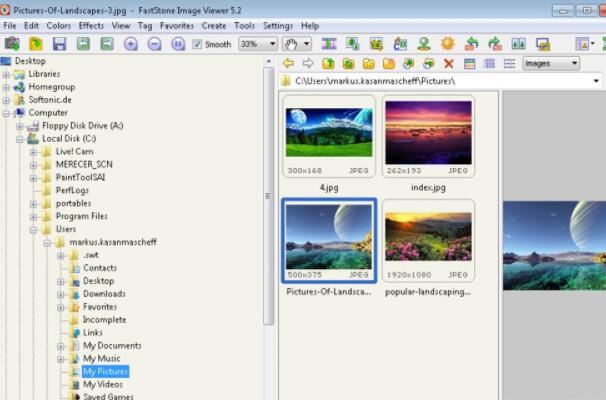Open the compare images icon

pyautogui.click(x=518, y=44)
